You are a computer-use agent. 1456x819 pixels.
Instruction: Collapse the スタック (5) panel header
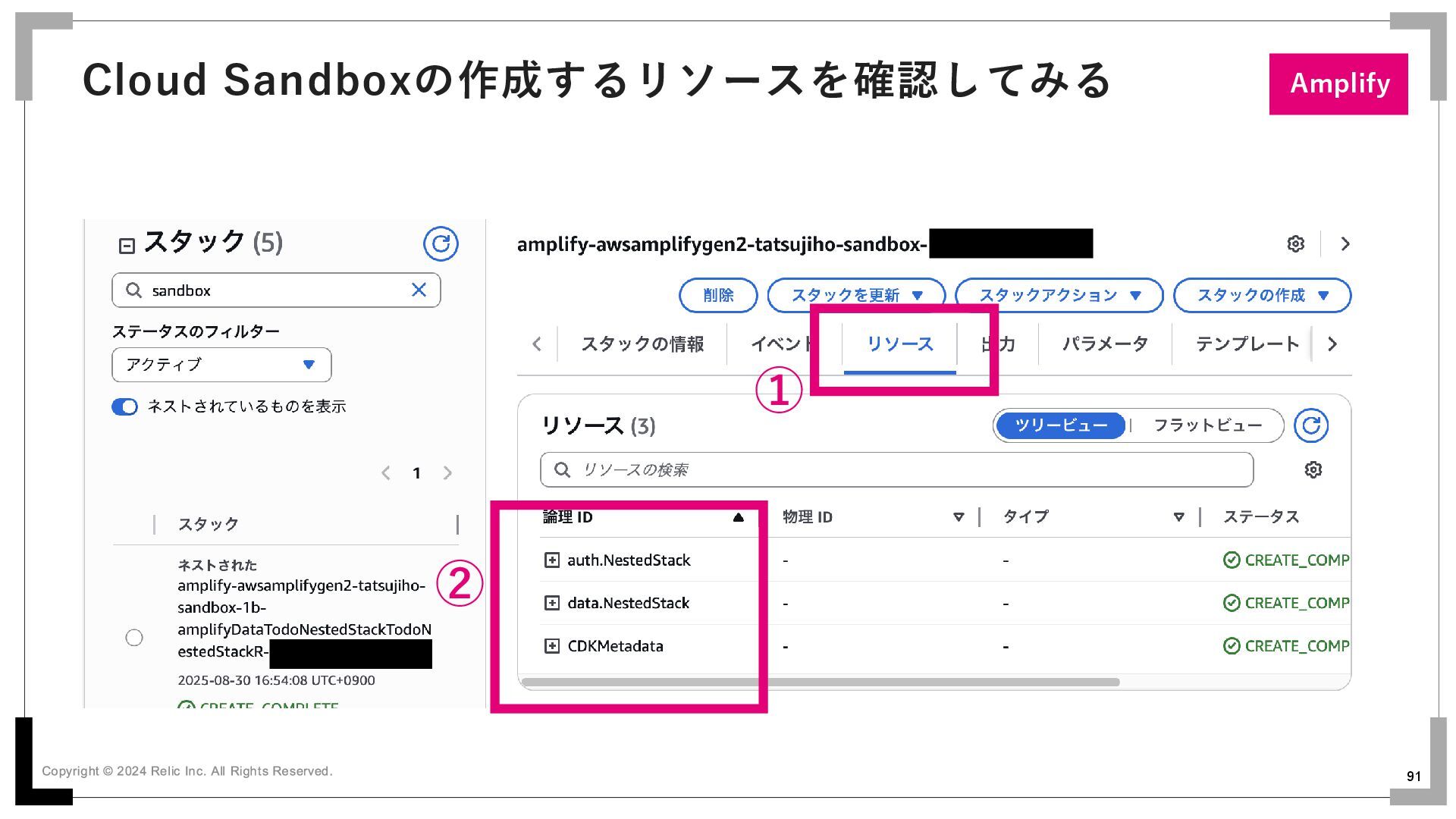pyautogui.click(x=127, y=246)
